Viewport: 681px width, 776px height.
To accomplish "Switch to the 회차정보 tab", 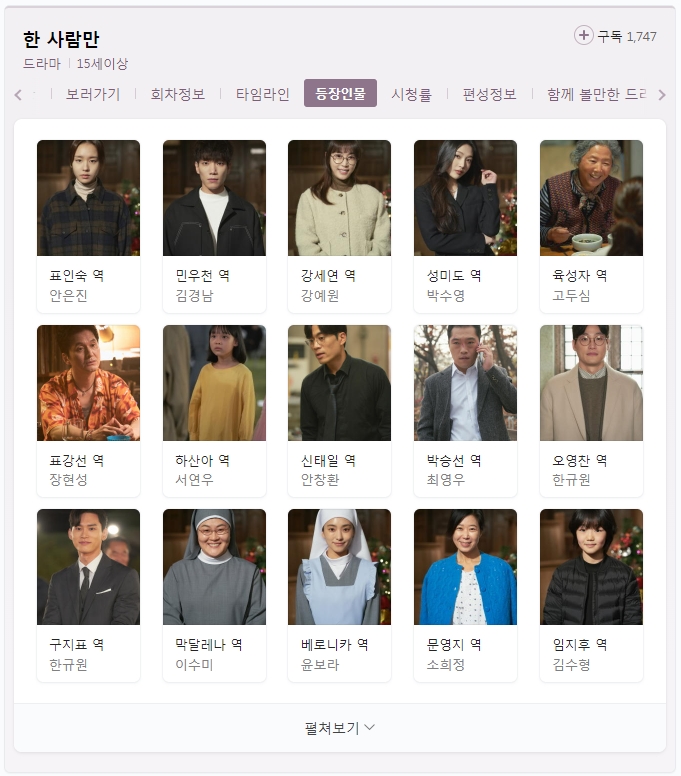I will coord(178,94).
